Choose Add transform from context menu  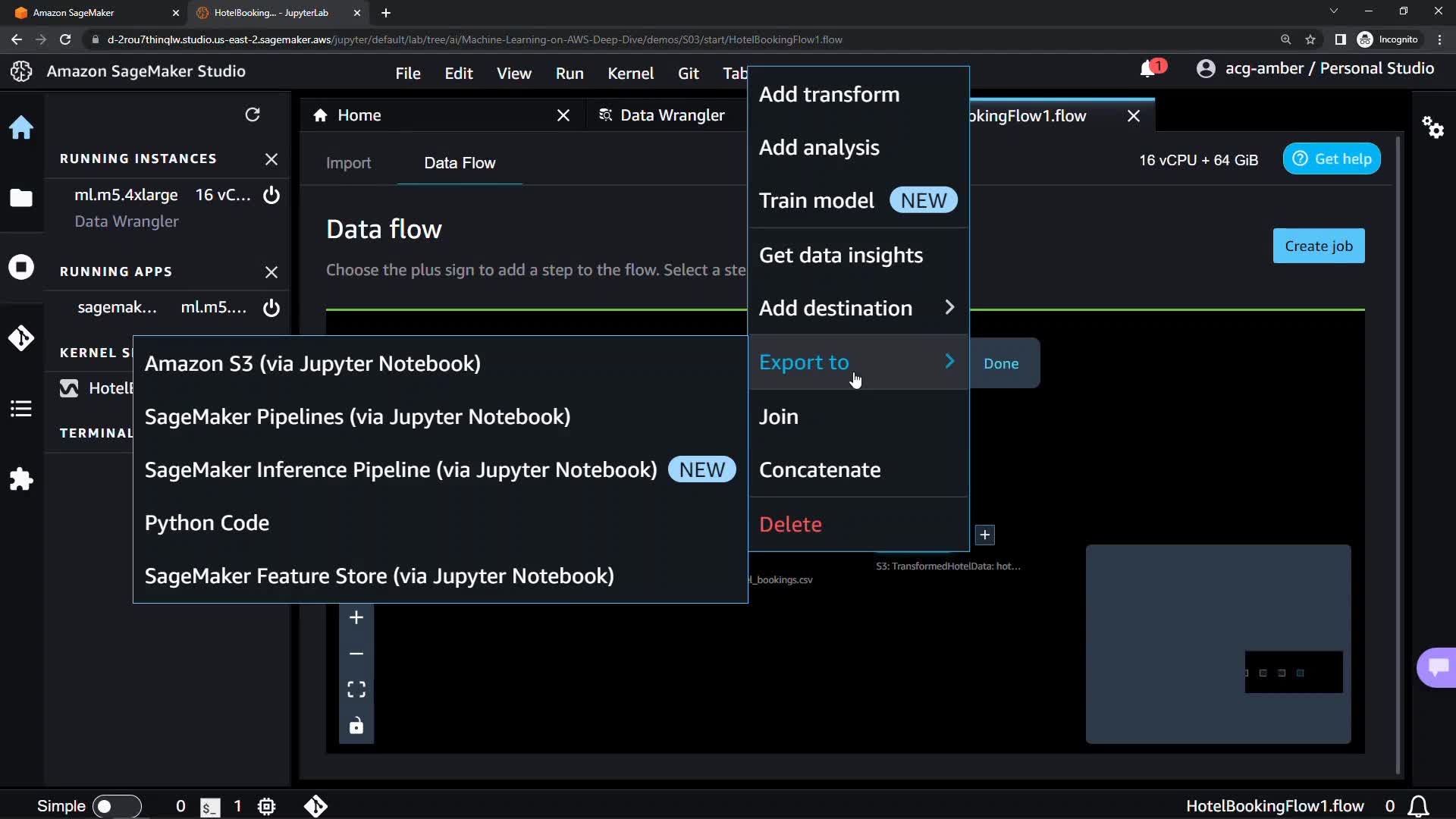tap(829, 95)
